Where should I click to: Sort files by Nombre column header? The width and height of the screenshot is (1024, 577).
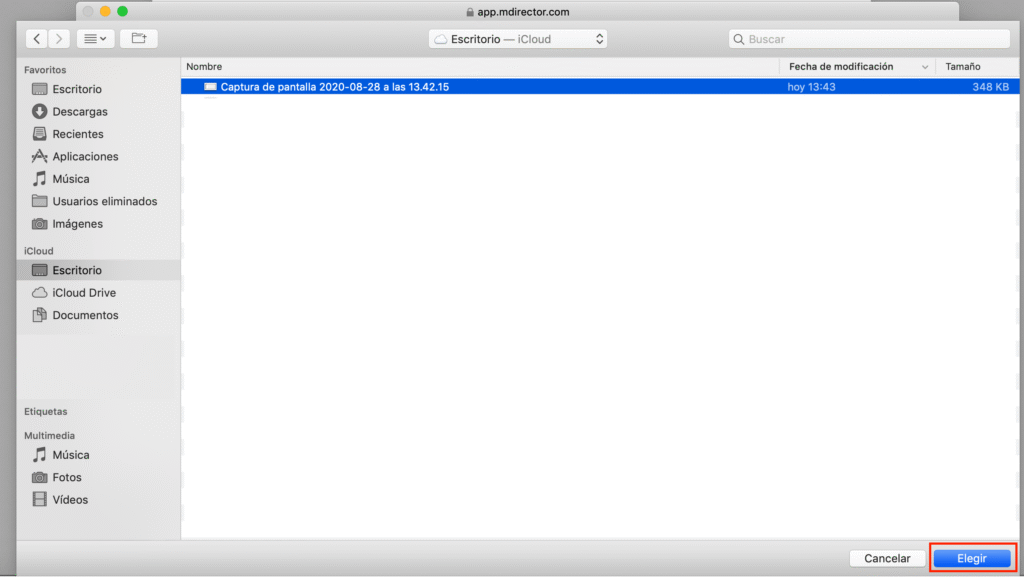480,66
